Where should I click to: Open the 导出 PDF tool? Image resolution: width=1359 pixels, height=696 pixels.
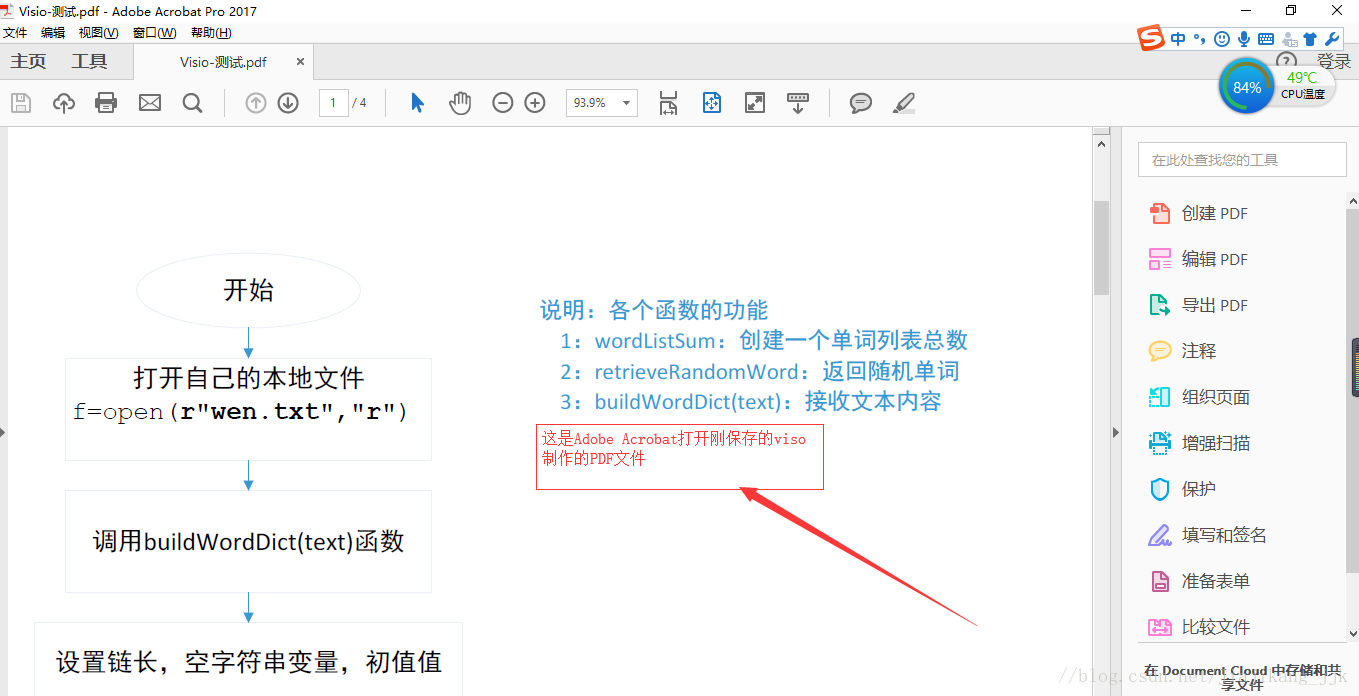click(x=1215, y=305)
